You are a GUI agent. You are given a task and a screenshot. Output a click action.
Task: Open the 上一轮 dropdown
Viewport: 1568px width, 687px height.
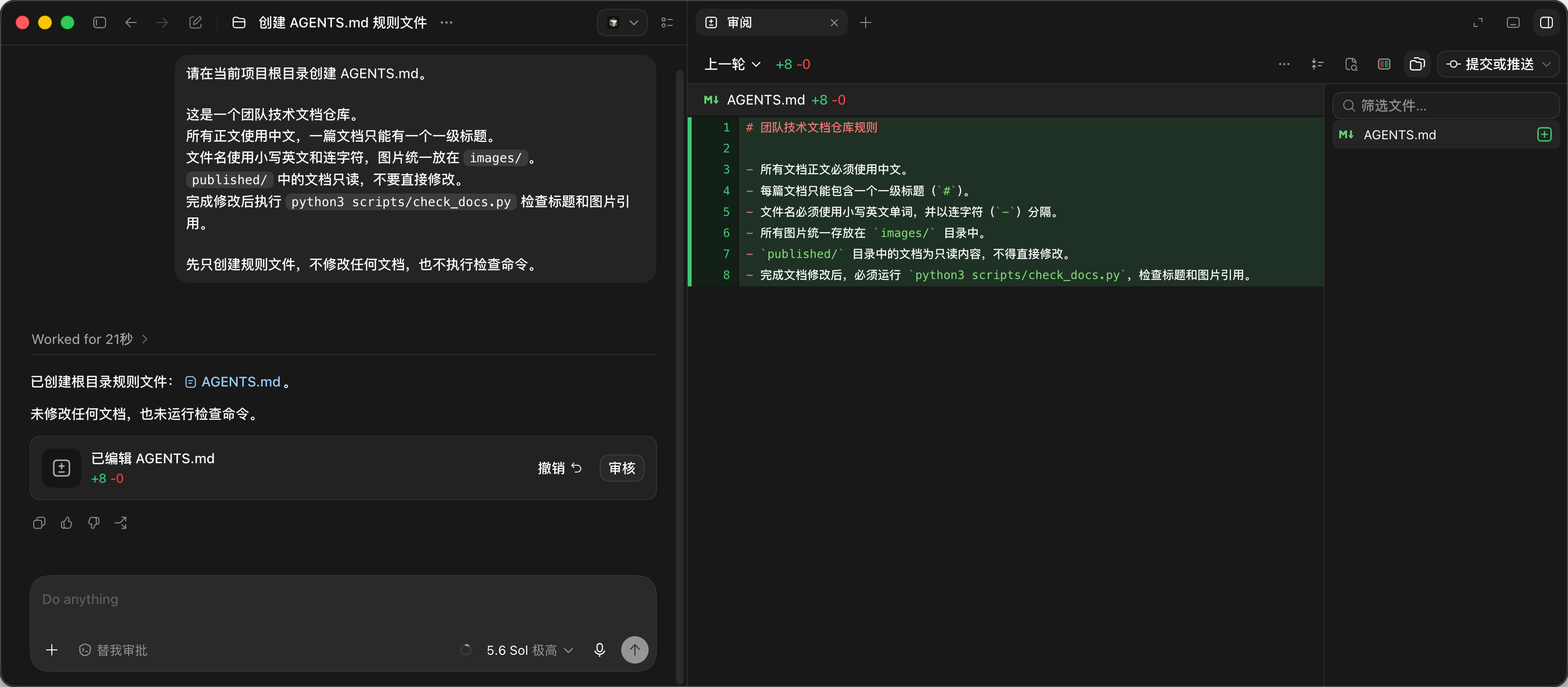tap(732, 64)
